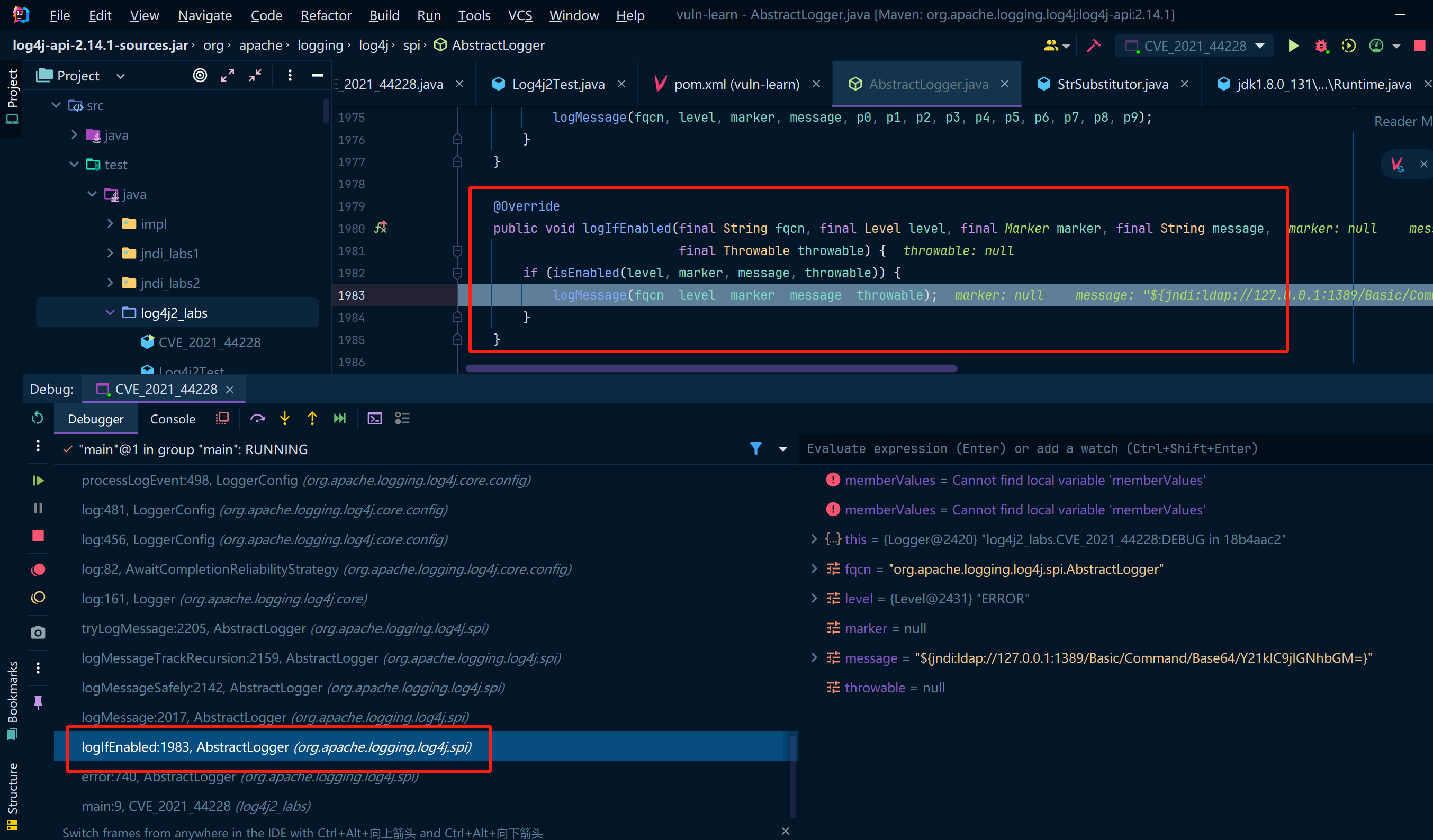Hide the Project panel with minus icon
1433x840 pixels.
tap(317, 75)
